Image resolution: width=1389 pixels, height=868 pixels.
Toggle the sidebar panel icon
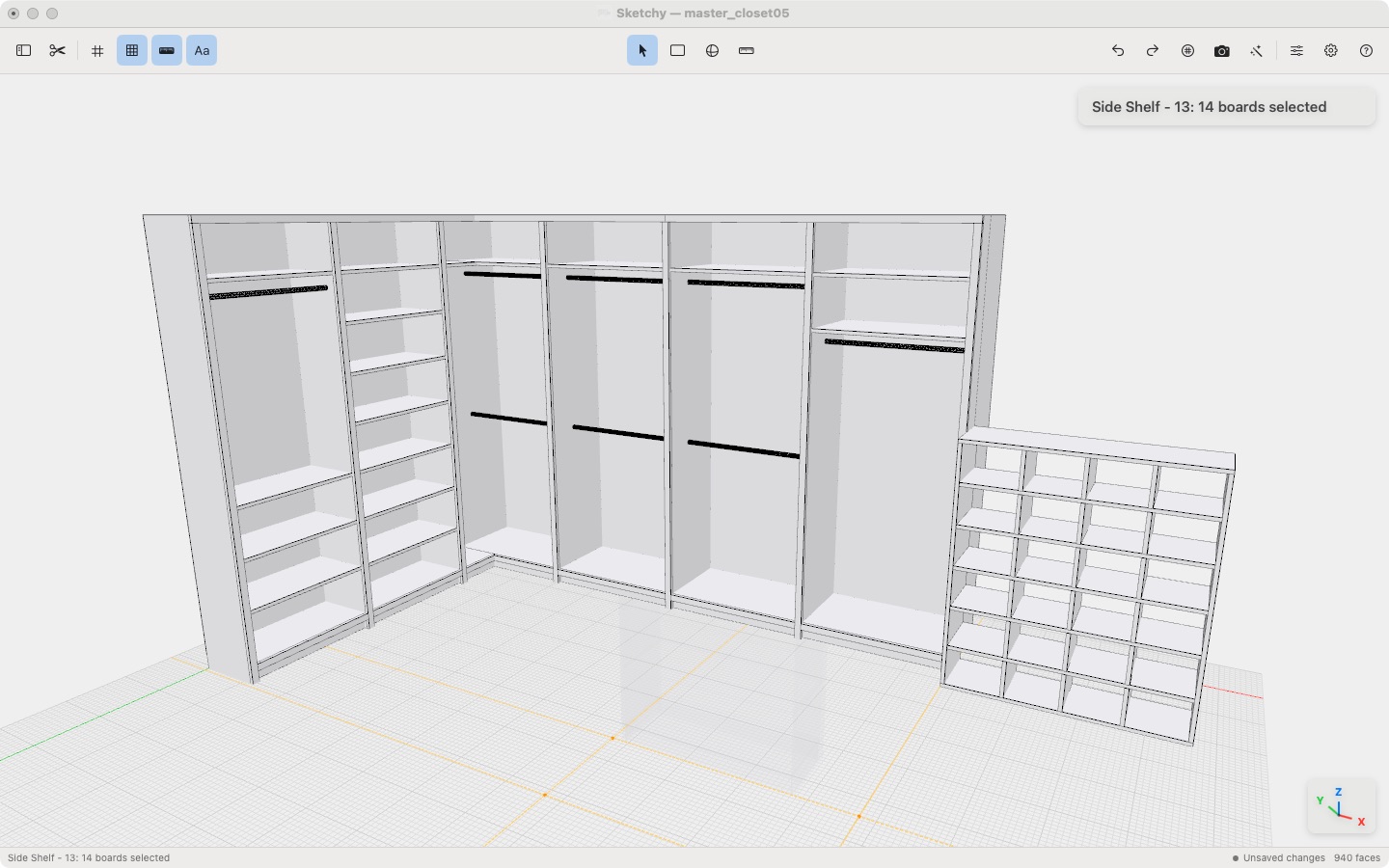point(24,51)
